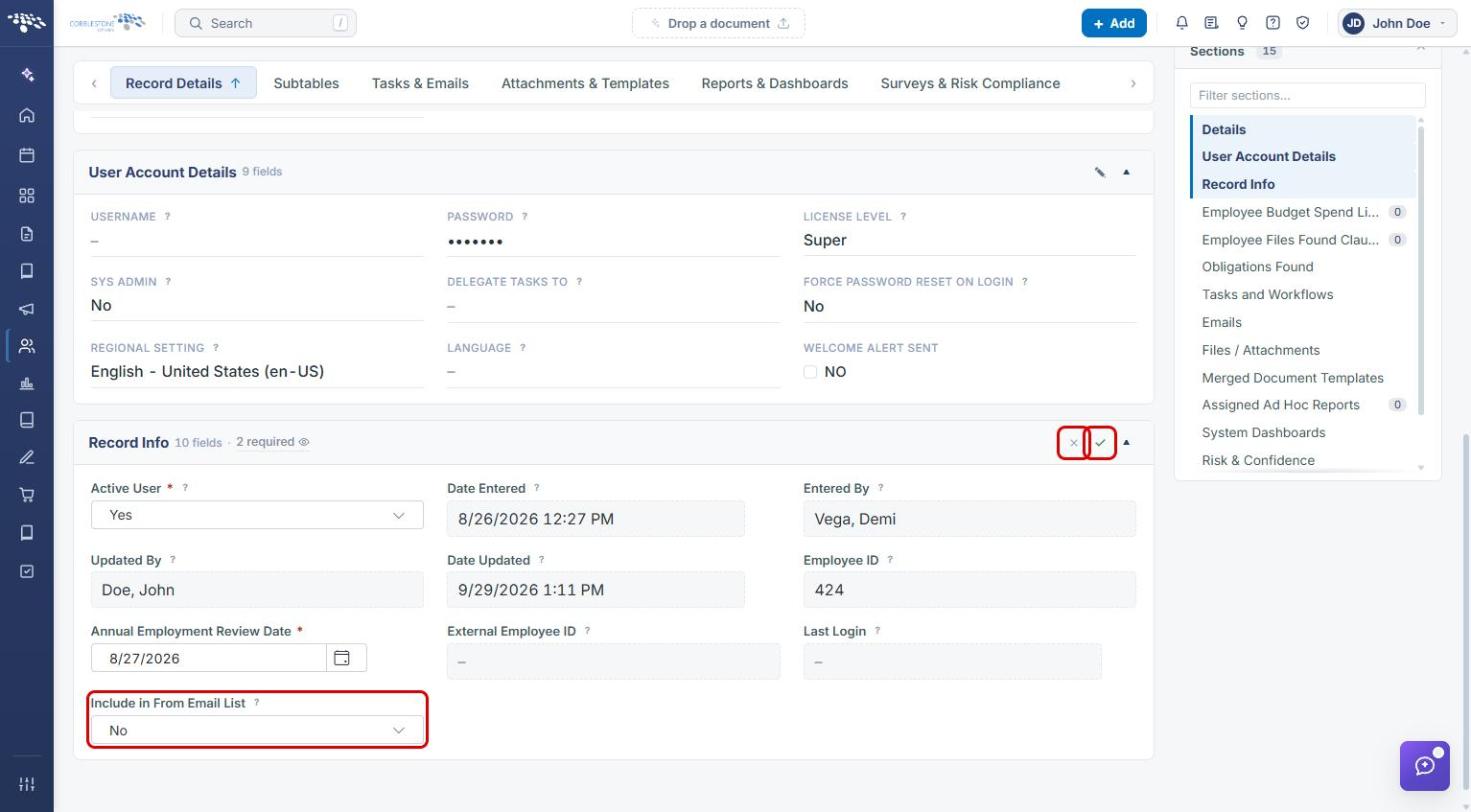The height and width of the screenshot is (812, 1471).
Task: Click the notifications bell icon
Action: click(1182, 23)
